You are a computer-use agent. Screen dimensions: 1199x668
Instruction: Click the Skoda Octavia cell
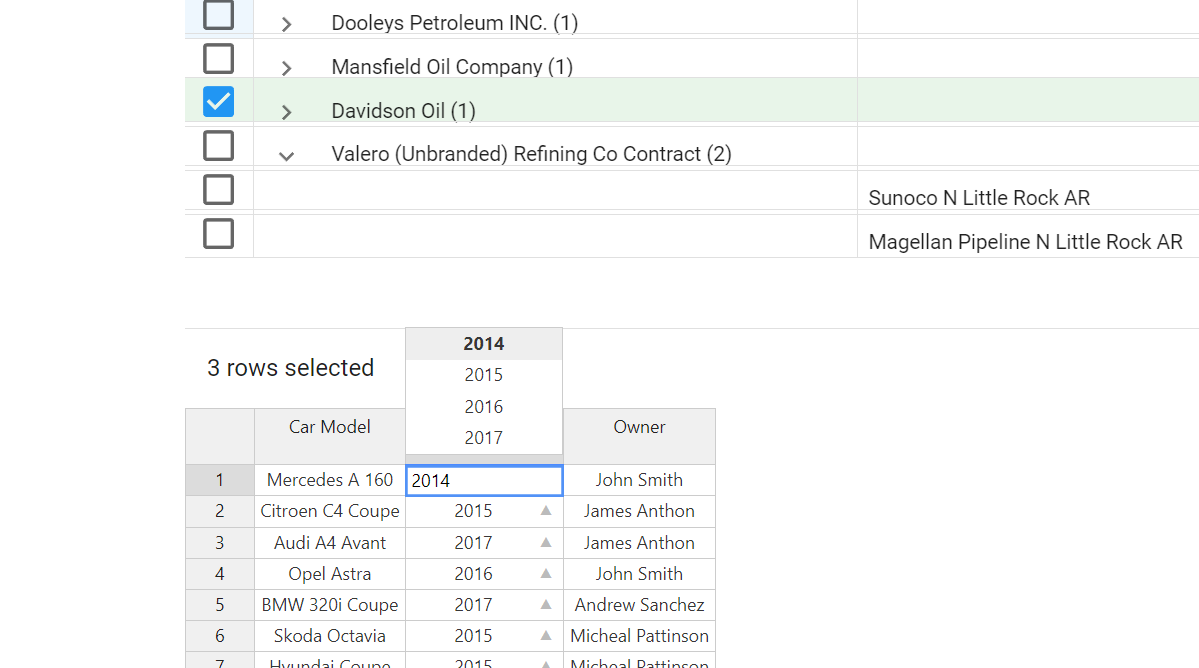tap(330, 636)
